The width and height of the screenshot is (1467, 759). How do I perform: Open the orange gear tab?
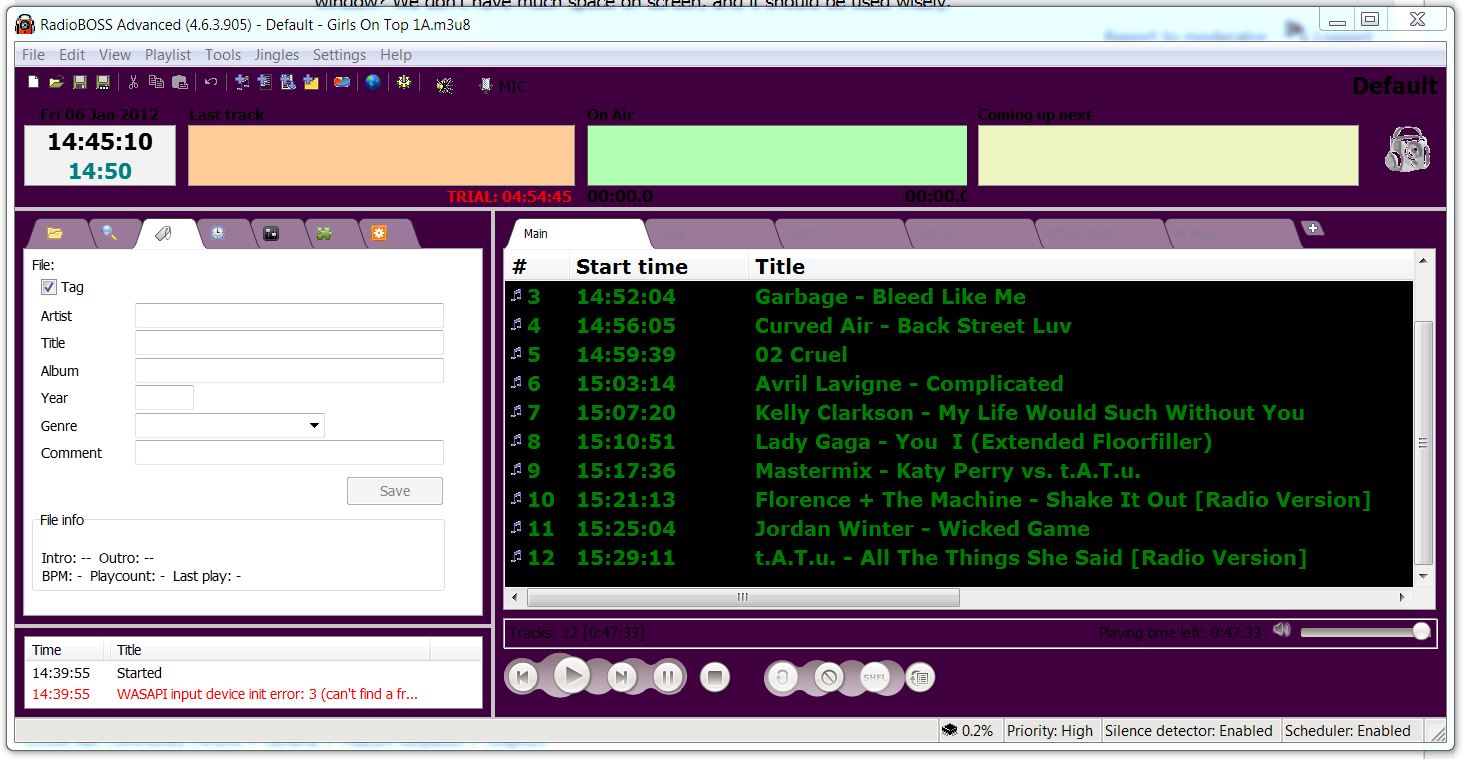[x=379, y=233]
